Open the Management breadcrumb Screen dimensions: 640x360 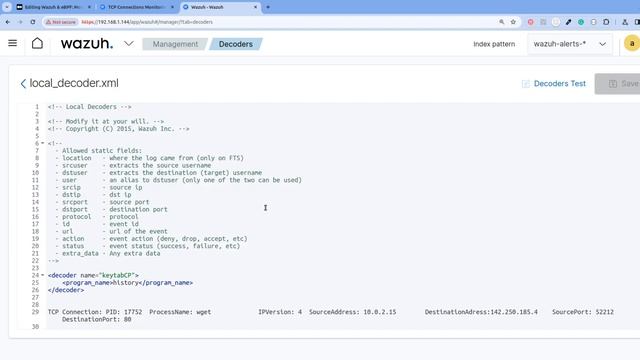click(175, 44)
